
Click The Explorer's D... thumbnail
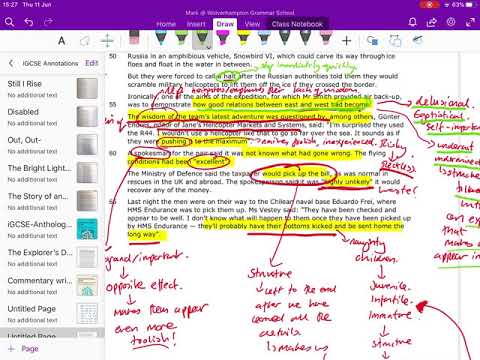87,257
